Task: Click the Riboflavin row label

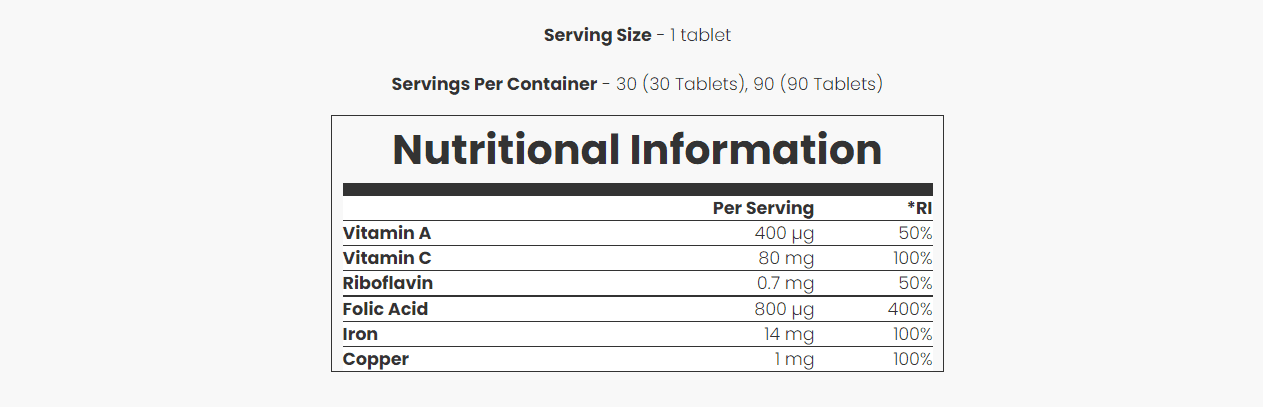Action: click(388, 283)
